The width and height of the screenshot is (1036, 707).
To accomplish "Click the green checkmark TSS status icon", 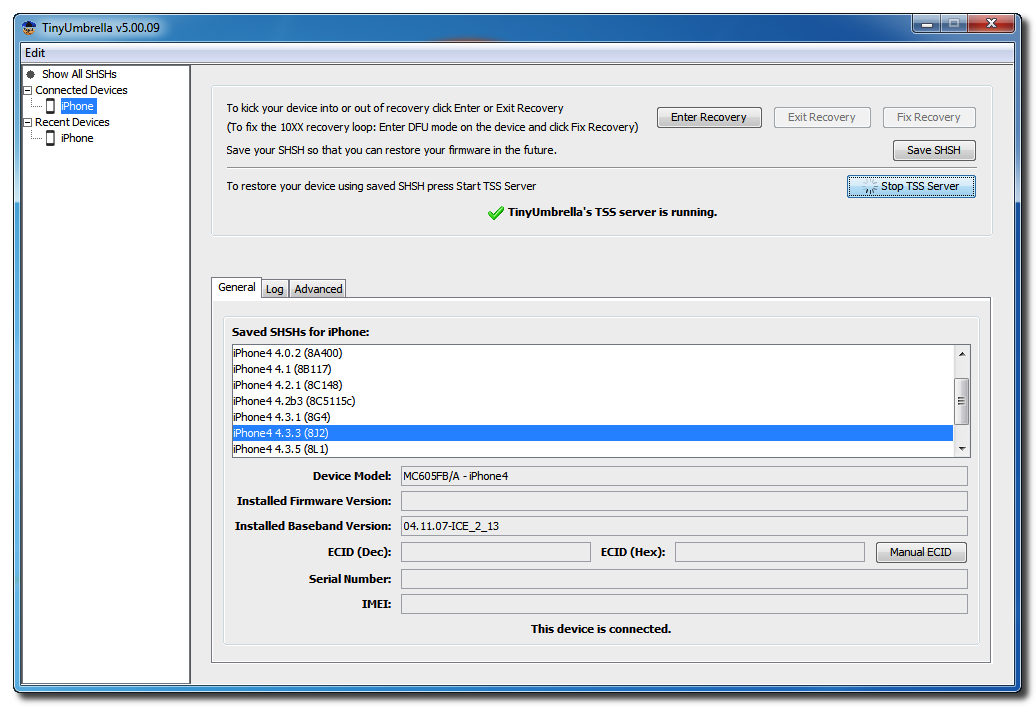I will pyautogui.click(x=495, y=213).
